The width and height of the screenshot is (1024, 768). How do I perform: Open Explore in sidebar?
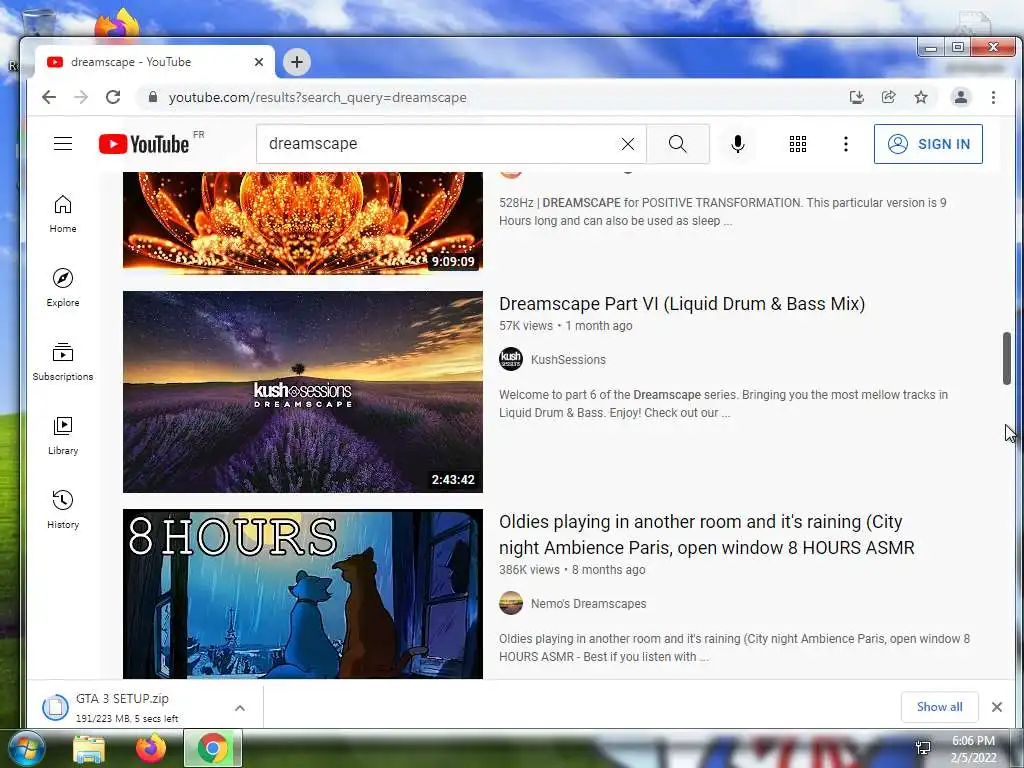pyautogui.click(x=63, y=288)
